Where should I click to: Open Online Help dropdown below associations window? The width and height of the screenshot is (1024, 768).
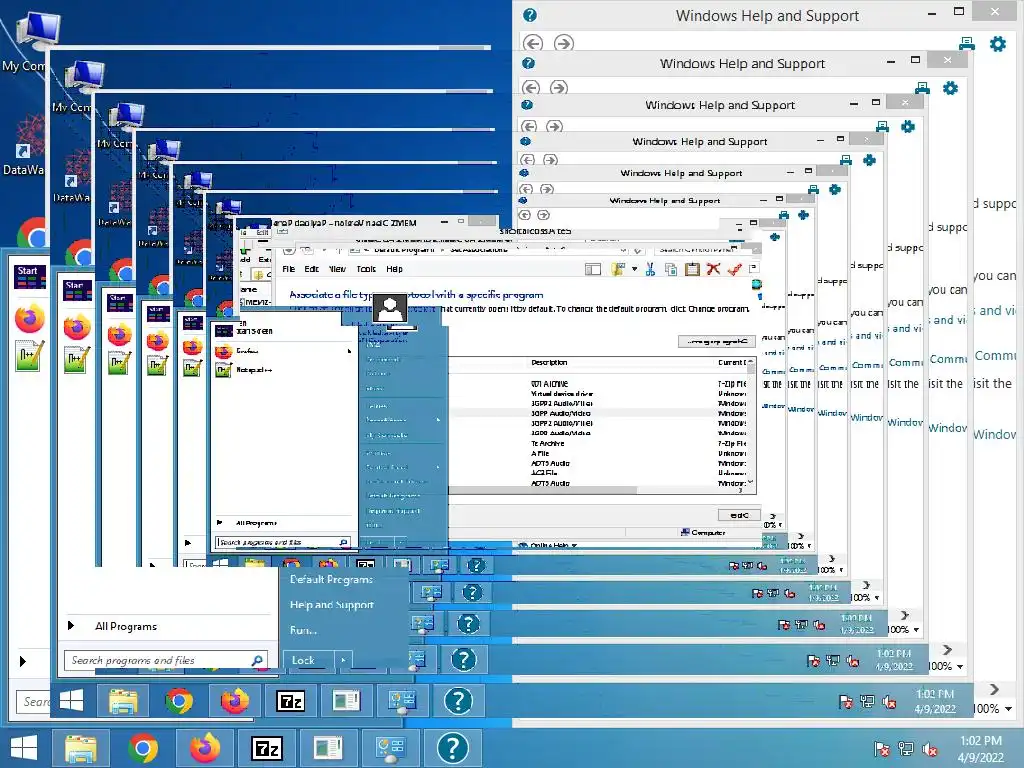click(547, 546)
